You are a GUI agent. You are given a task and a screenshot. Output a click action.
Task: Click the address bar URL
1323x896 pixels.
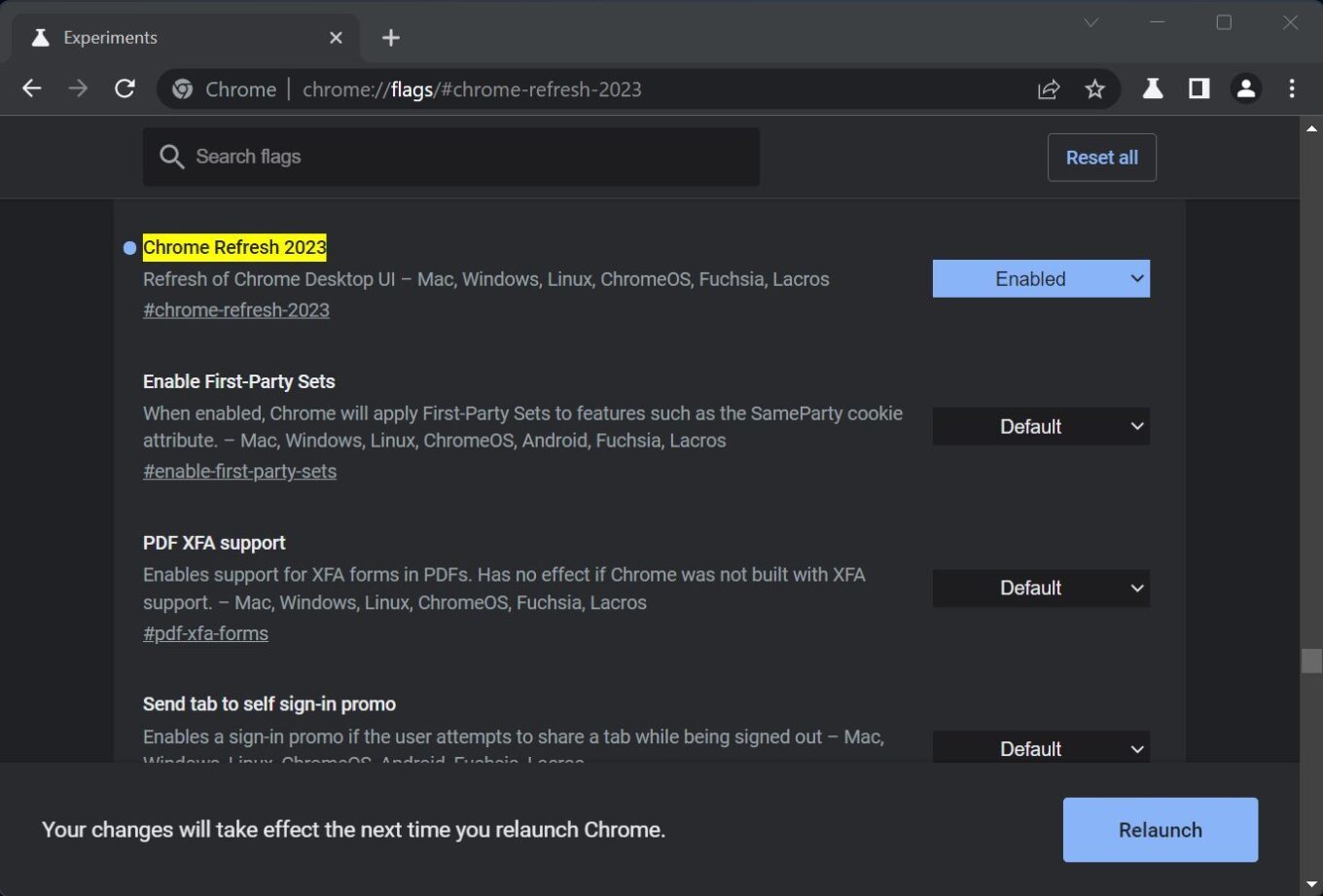point(472,90)
